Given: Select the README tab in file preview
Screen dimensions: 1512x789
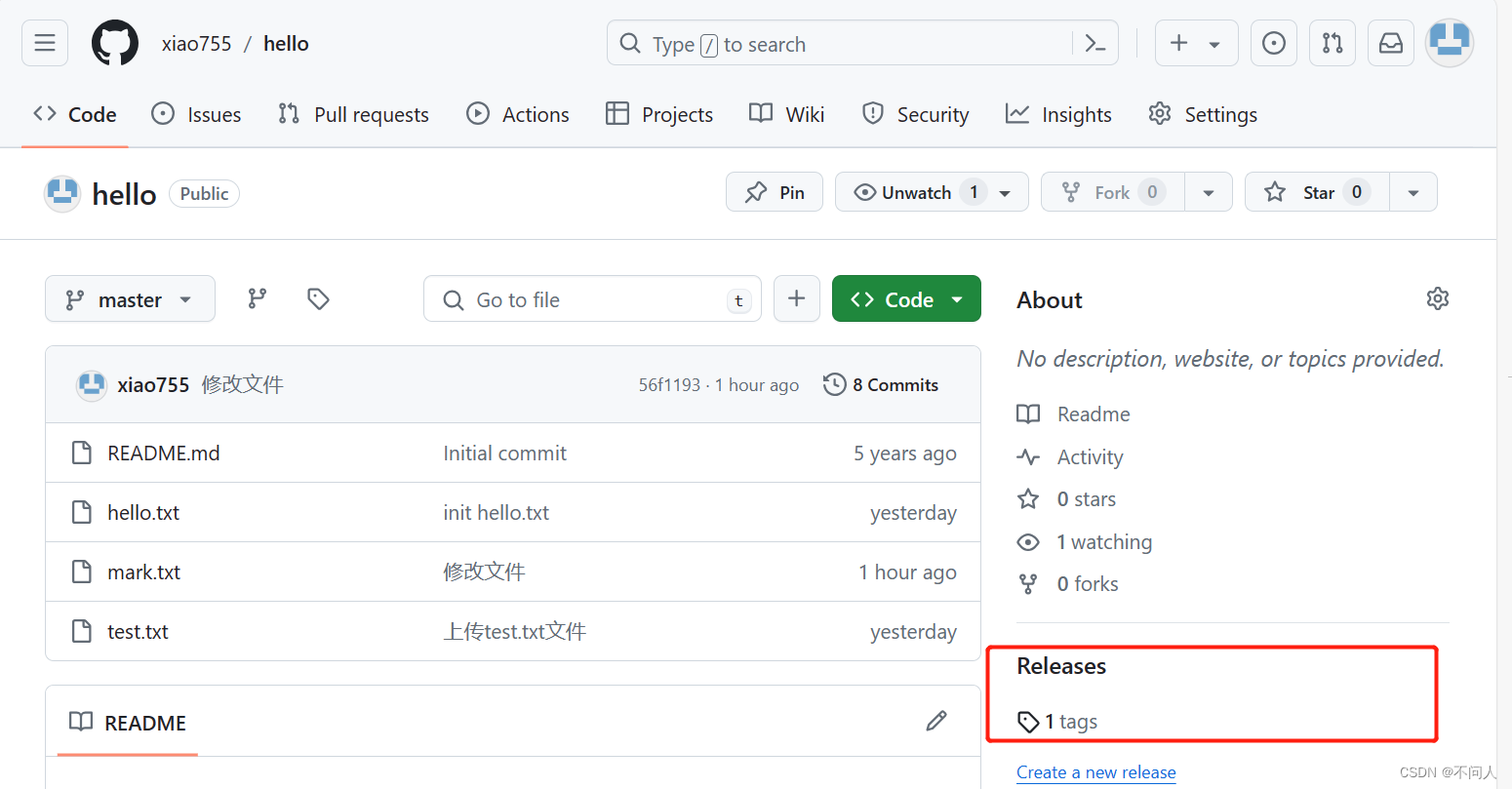Looking at the screenshot, I should coord(128,723).
